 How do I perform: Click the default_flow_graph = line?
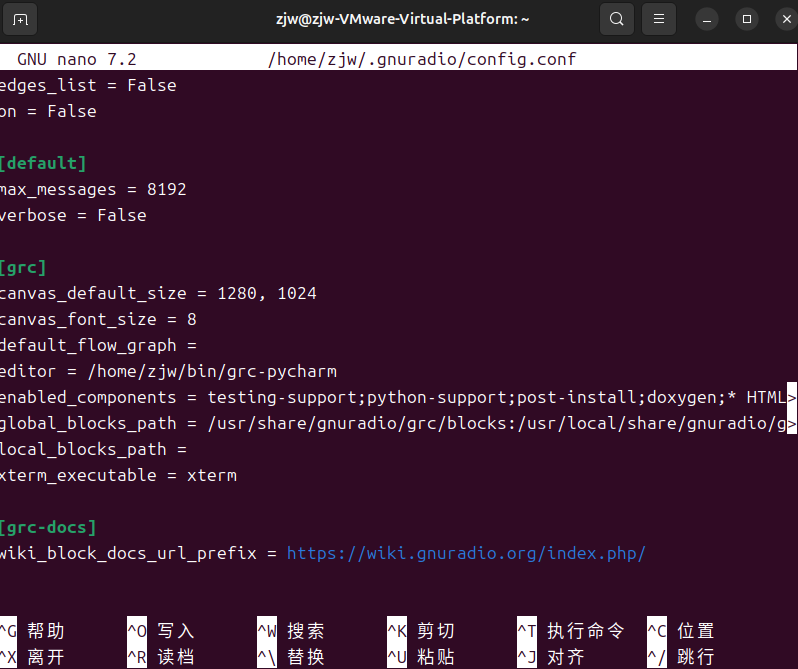[98, 345]
